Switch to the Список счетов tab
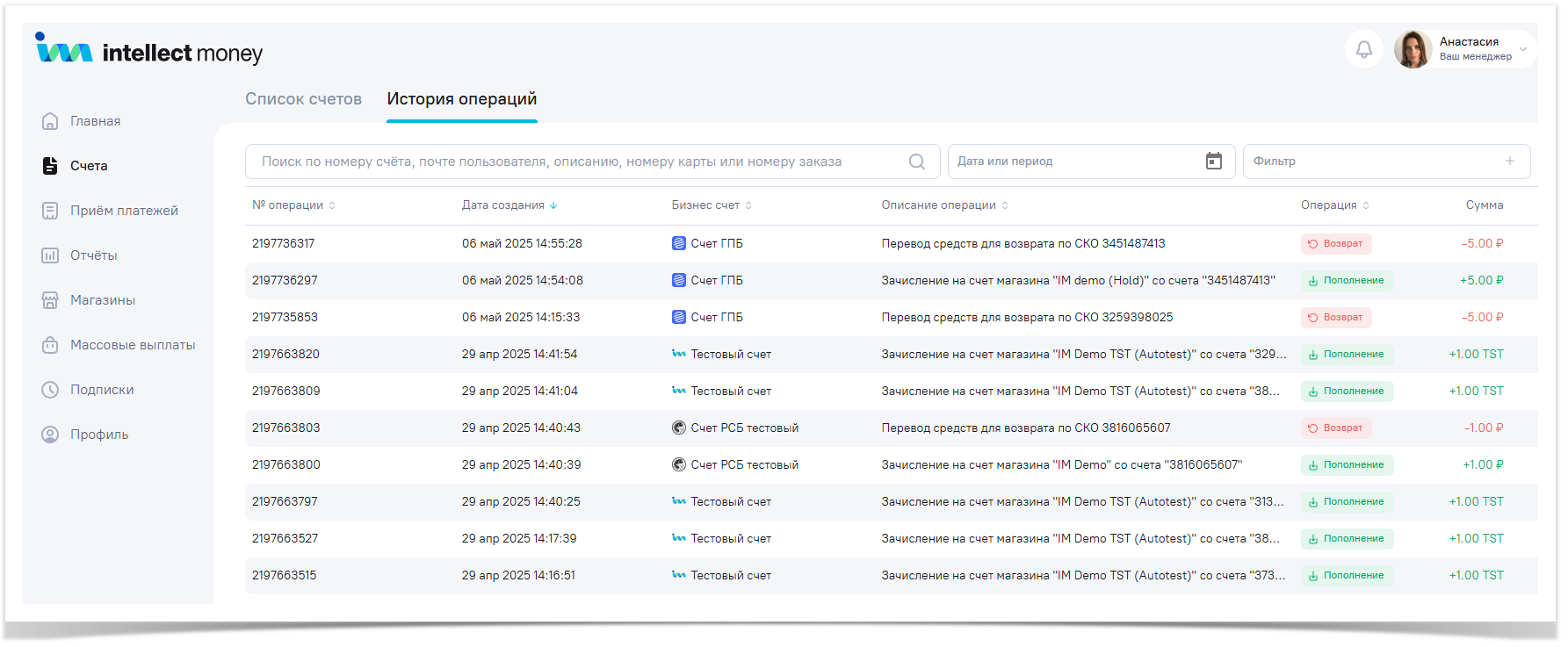The image size is (1568, 647). (x=303, y=99)
